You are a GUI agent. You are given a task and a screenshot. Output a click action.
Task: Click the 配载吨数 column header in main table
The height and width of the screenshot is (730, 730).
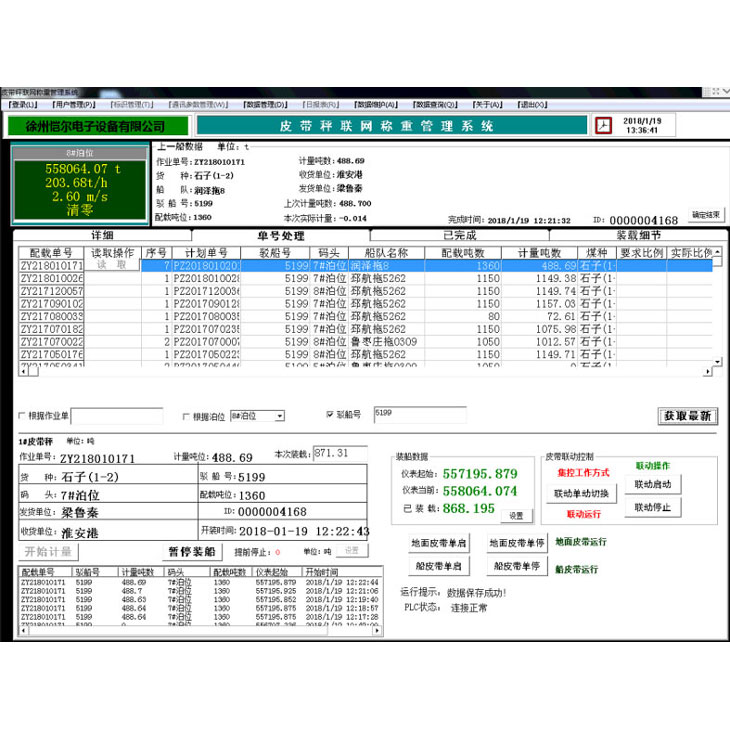[463, 253]
